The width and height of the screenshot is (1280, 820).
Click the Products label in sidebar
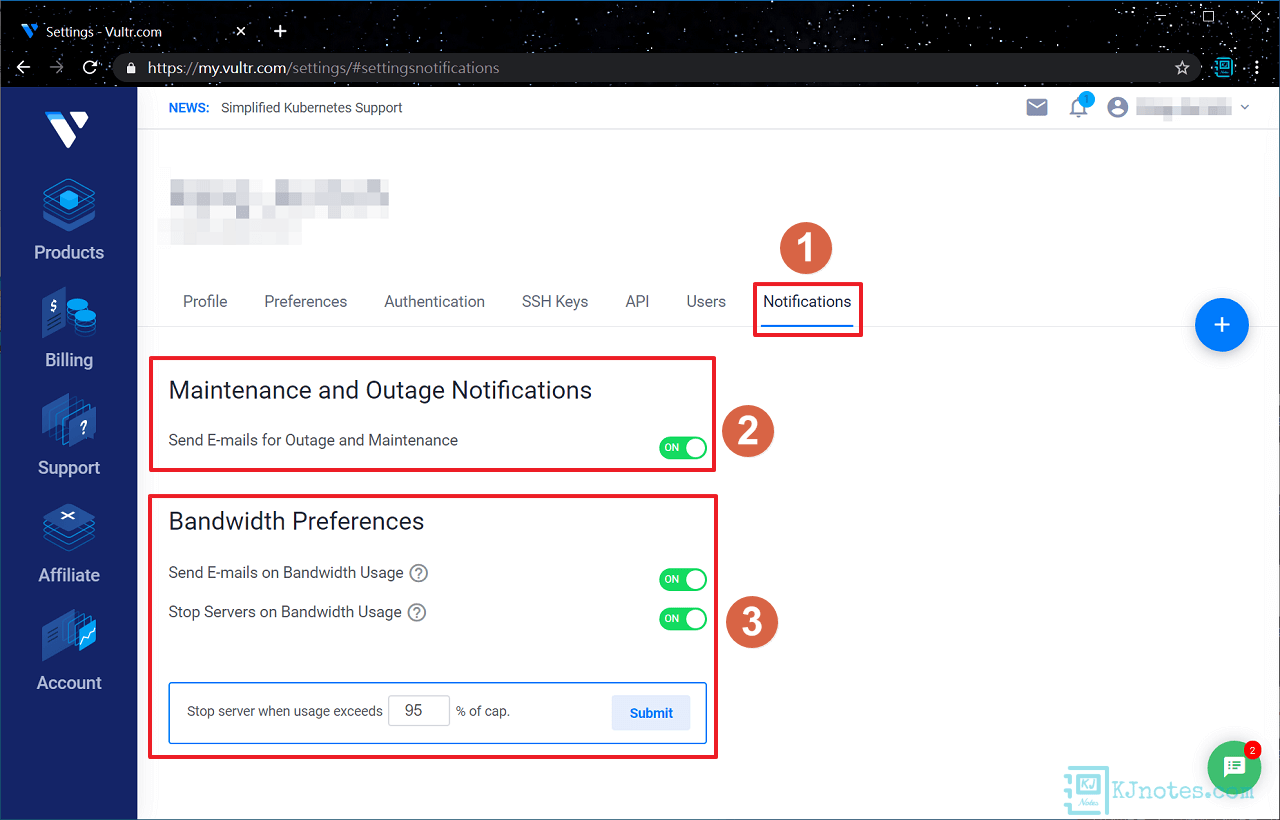[69, 252]
